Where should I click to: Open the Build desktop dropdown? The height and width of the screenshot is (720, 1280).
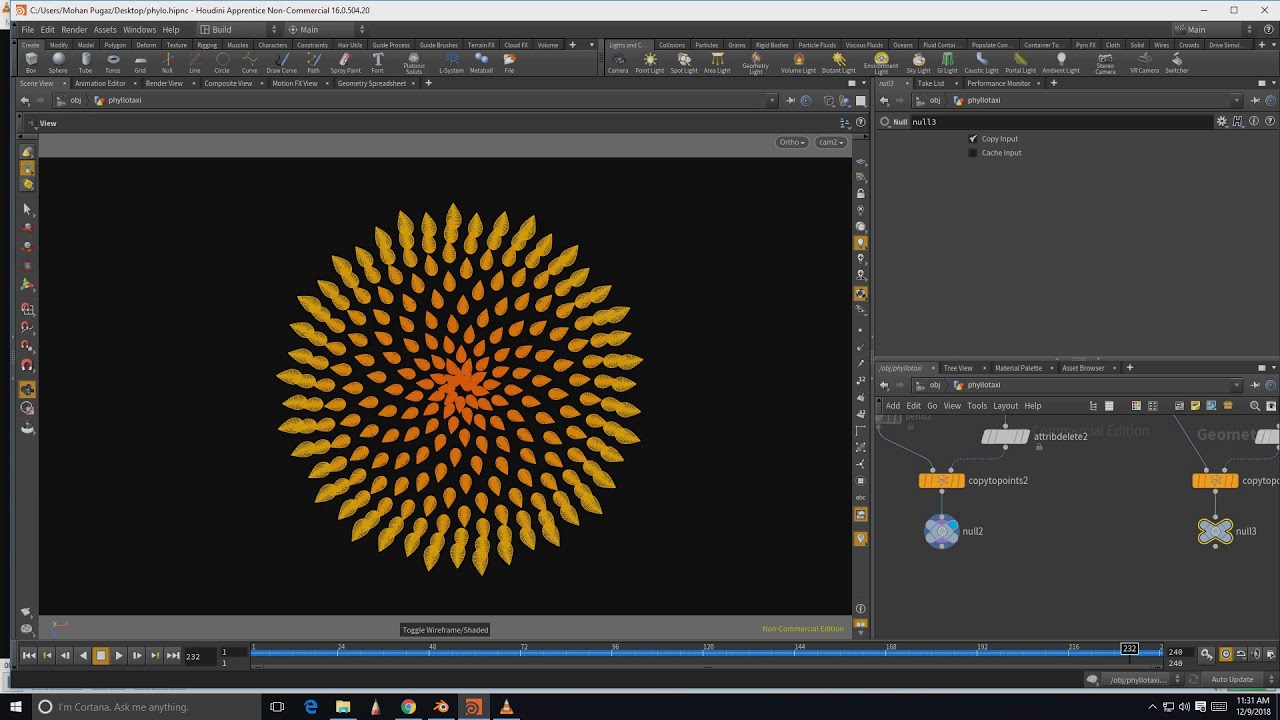click(x=238, y=30)
